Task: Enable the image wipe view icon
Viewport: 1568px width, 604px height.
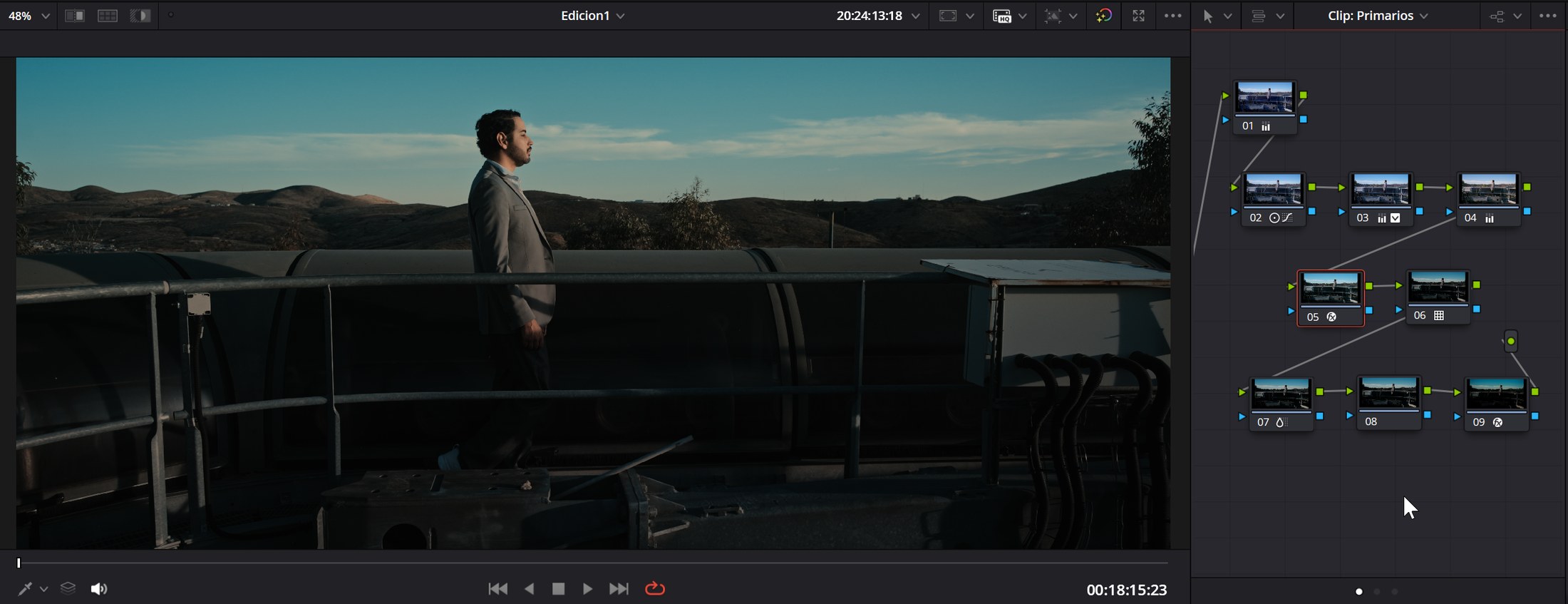Action: click(75, 16)
